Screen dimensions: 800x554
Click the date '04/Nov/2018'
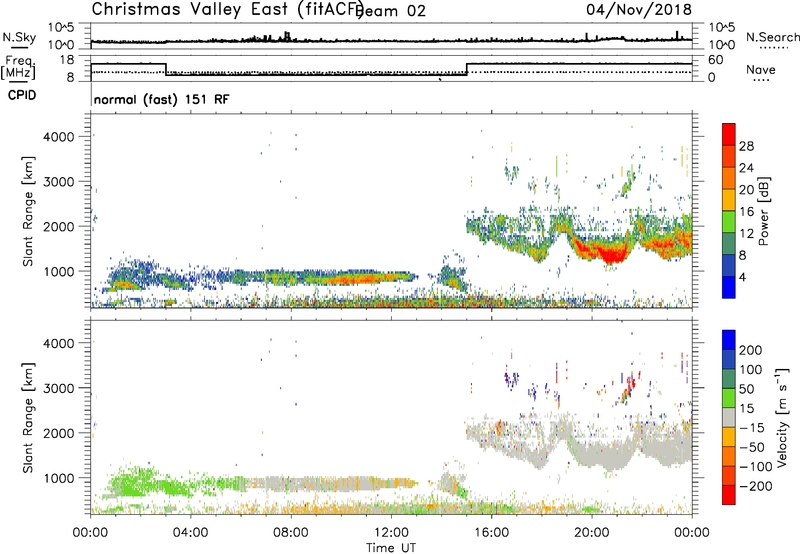point(639,10)
